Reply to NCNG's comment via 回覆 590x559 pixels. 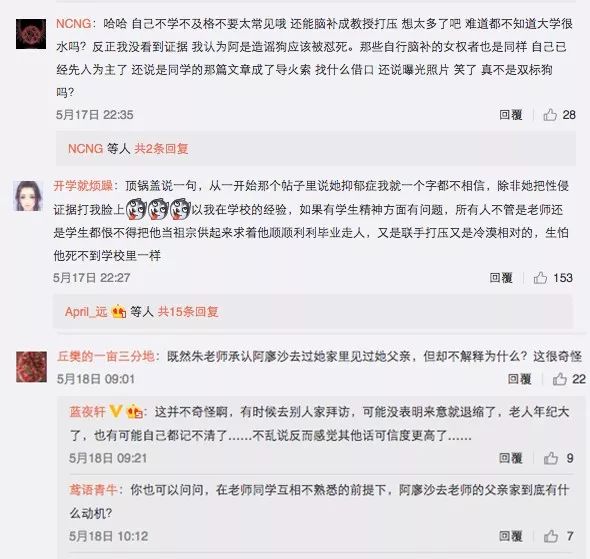(511, 114)
